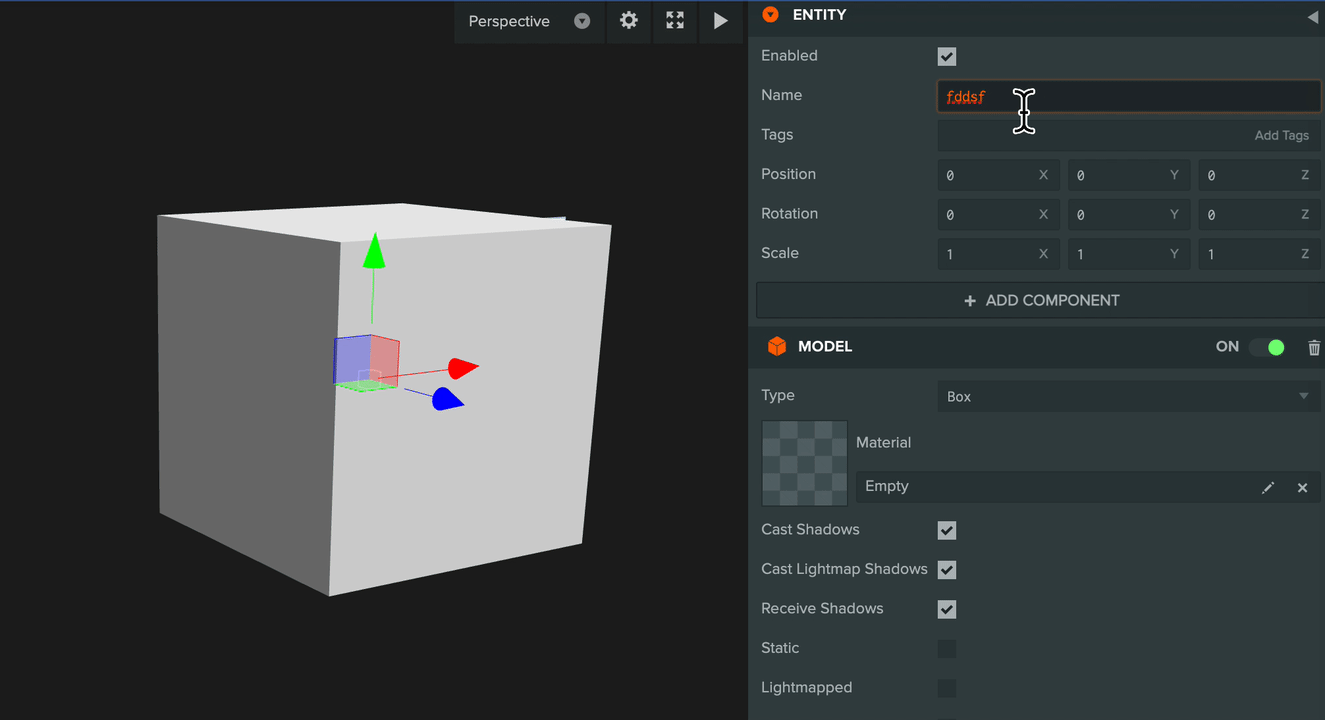
Task: Remove the Empty material with the X icon
Action: 1302,487
